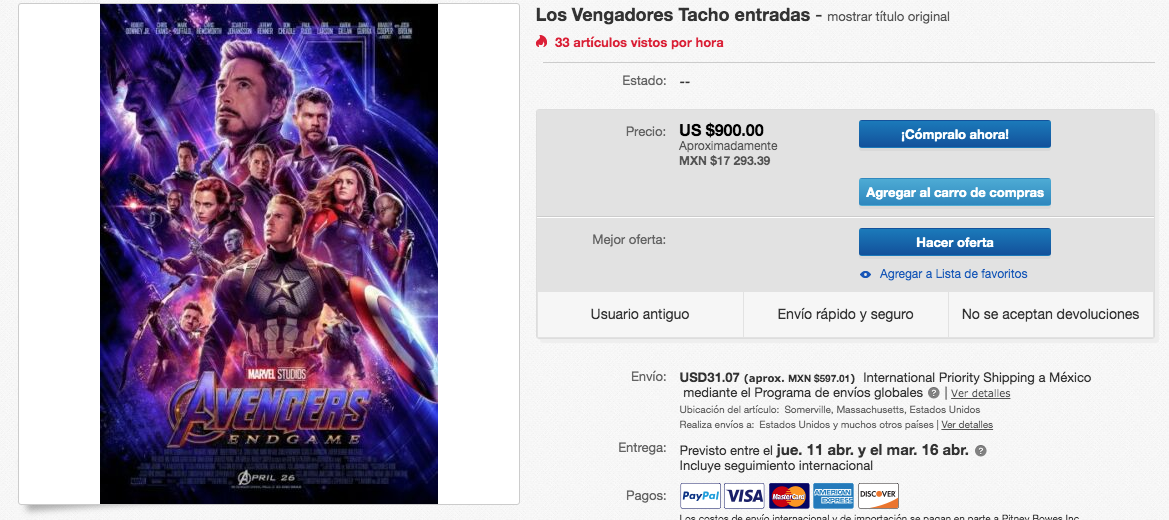Open the help icon beside delivery dates
This screenshot has width=1169, height=520.
[980, 451]
